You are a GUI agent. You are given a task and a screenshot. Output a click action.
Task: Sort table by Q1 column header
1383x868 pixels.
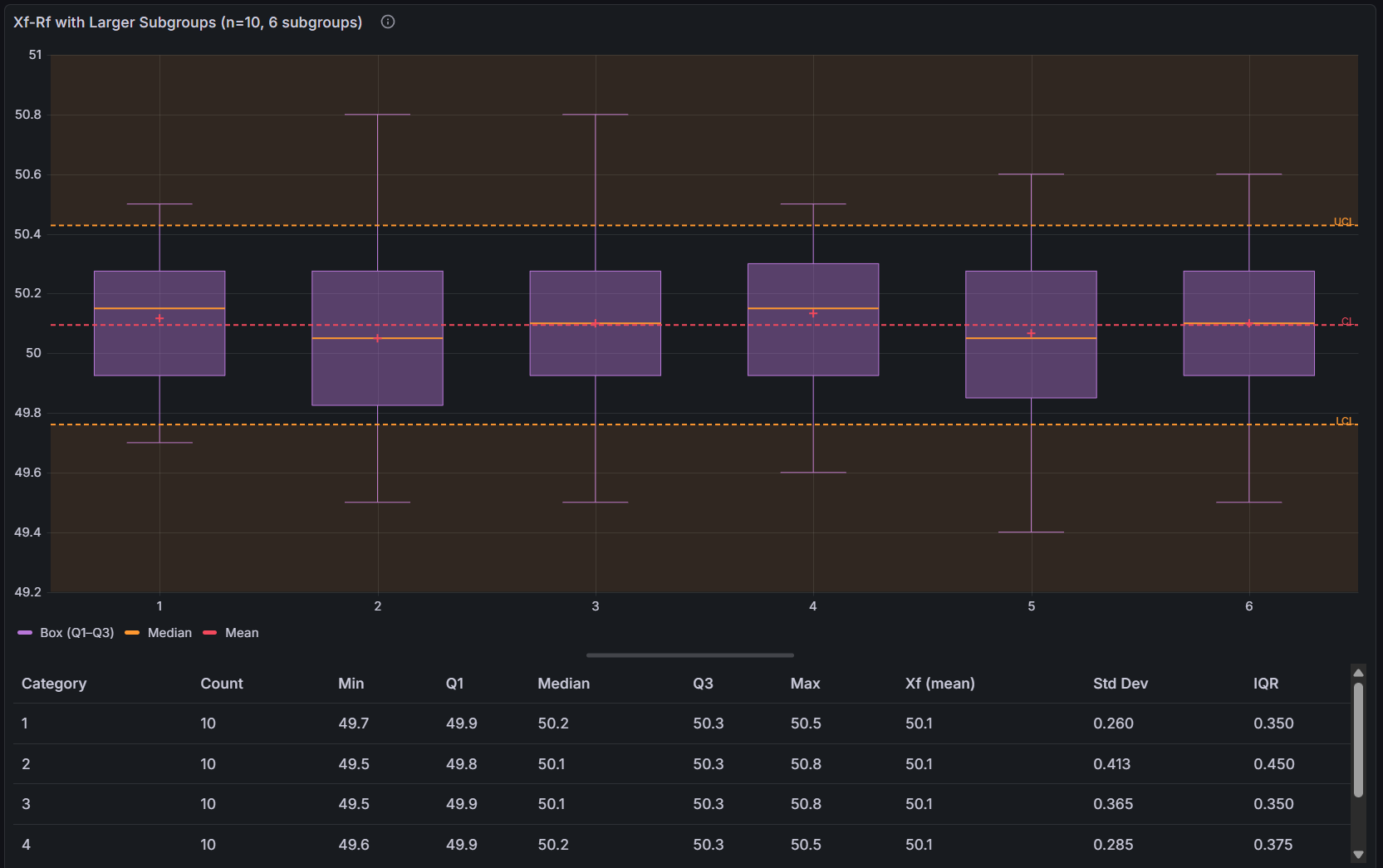tap(454, 684)
